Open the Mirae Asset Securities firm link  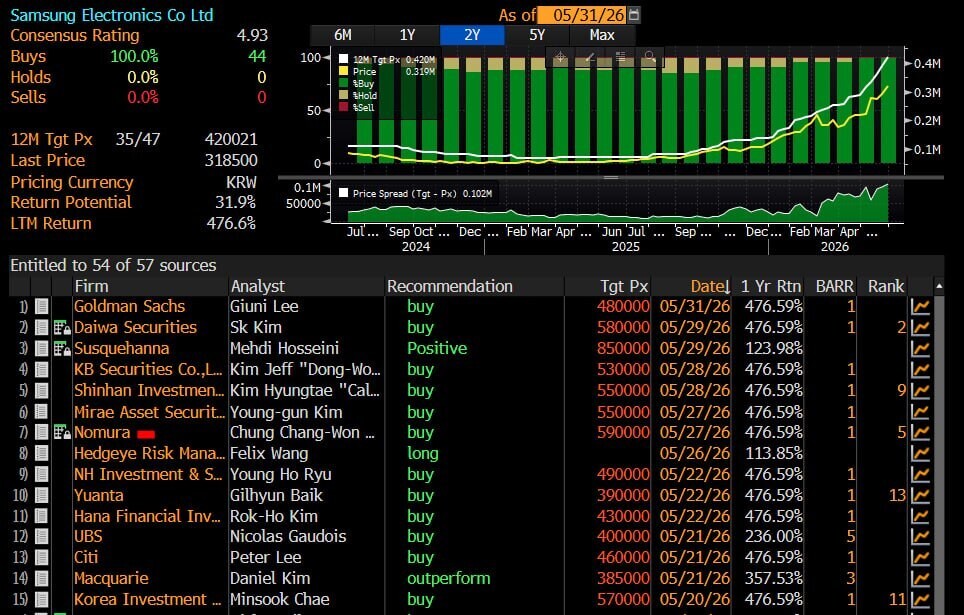coord(149,411)
